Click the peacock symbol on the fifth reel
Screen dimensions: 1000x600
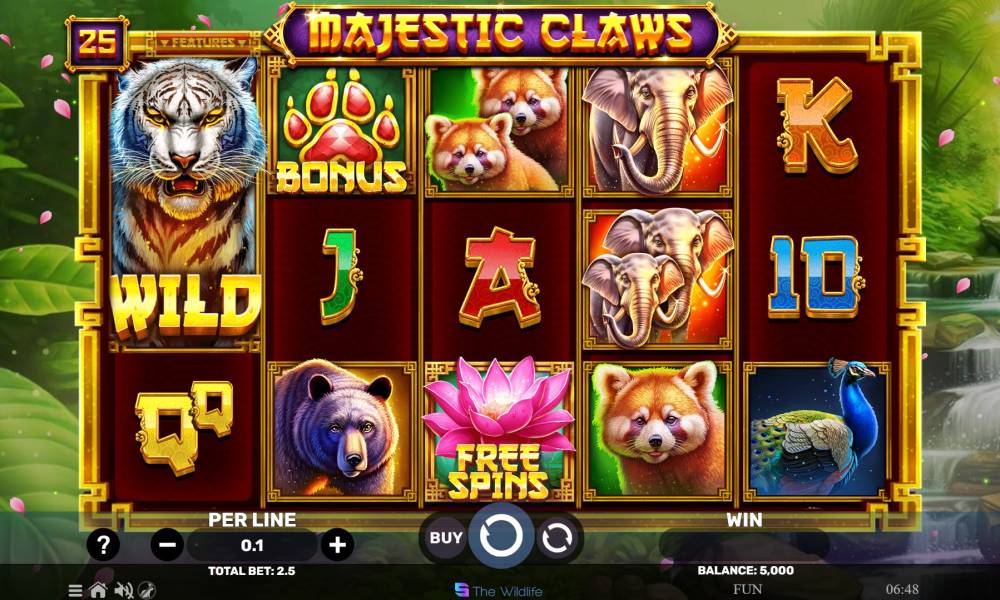(817, 430)
